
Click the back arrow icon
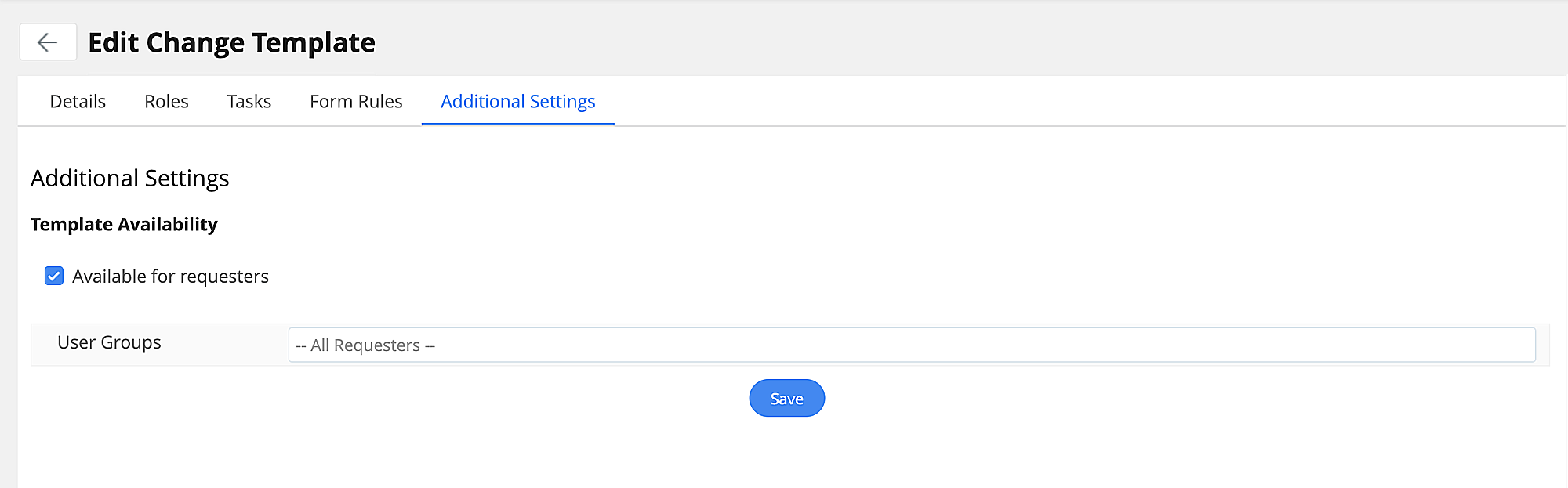click(48, 42)
